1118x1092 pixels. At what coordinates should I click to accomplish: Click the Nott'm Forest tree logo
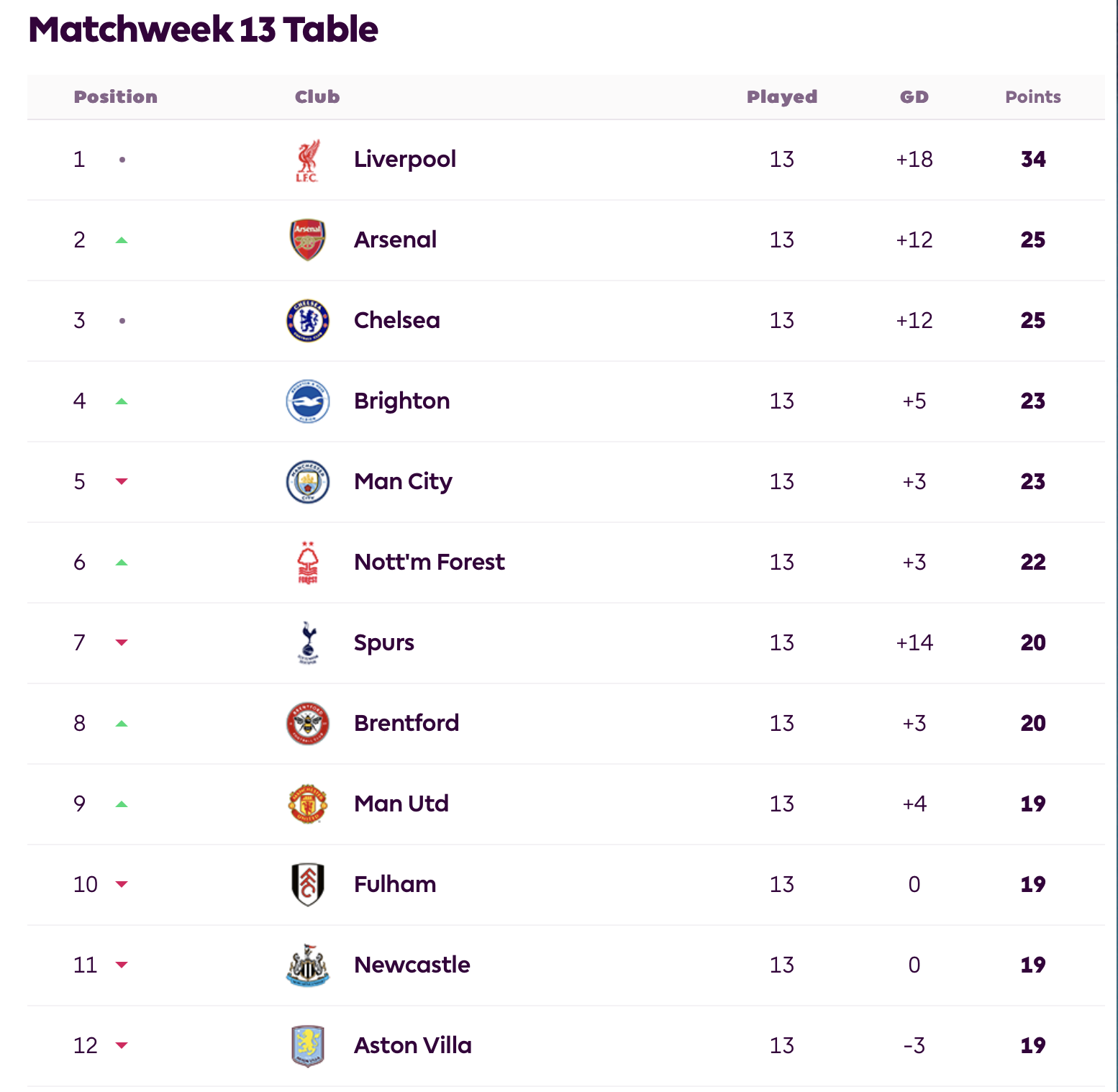[308, 563]
